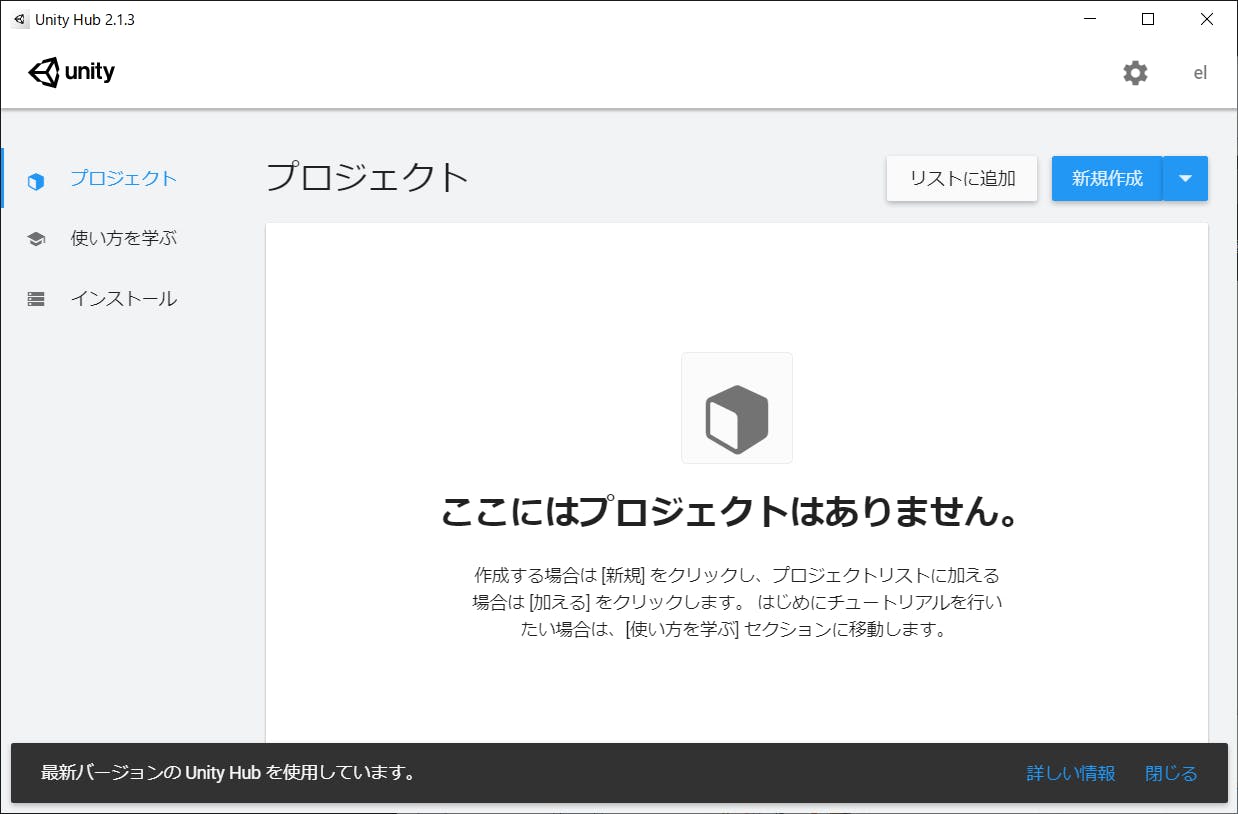
Task: Open the インストール section
Action: click(x=124, y=298)
